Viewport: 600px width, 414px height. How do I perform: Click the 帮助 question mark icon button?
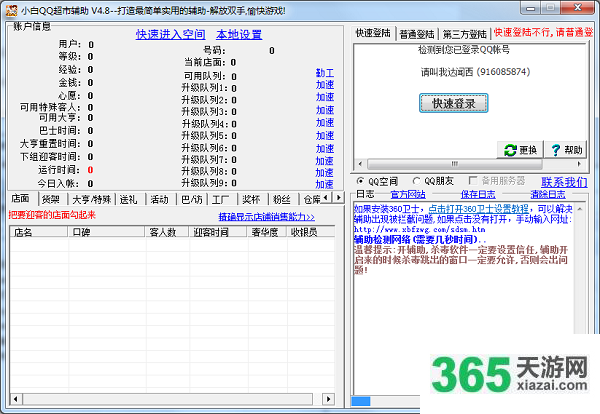(565, 149)
